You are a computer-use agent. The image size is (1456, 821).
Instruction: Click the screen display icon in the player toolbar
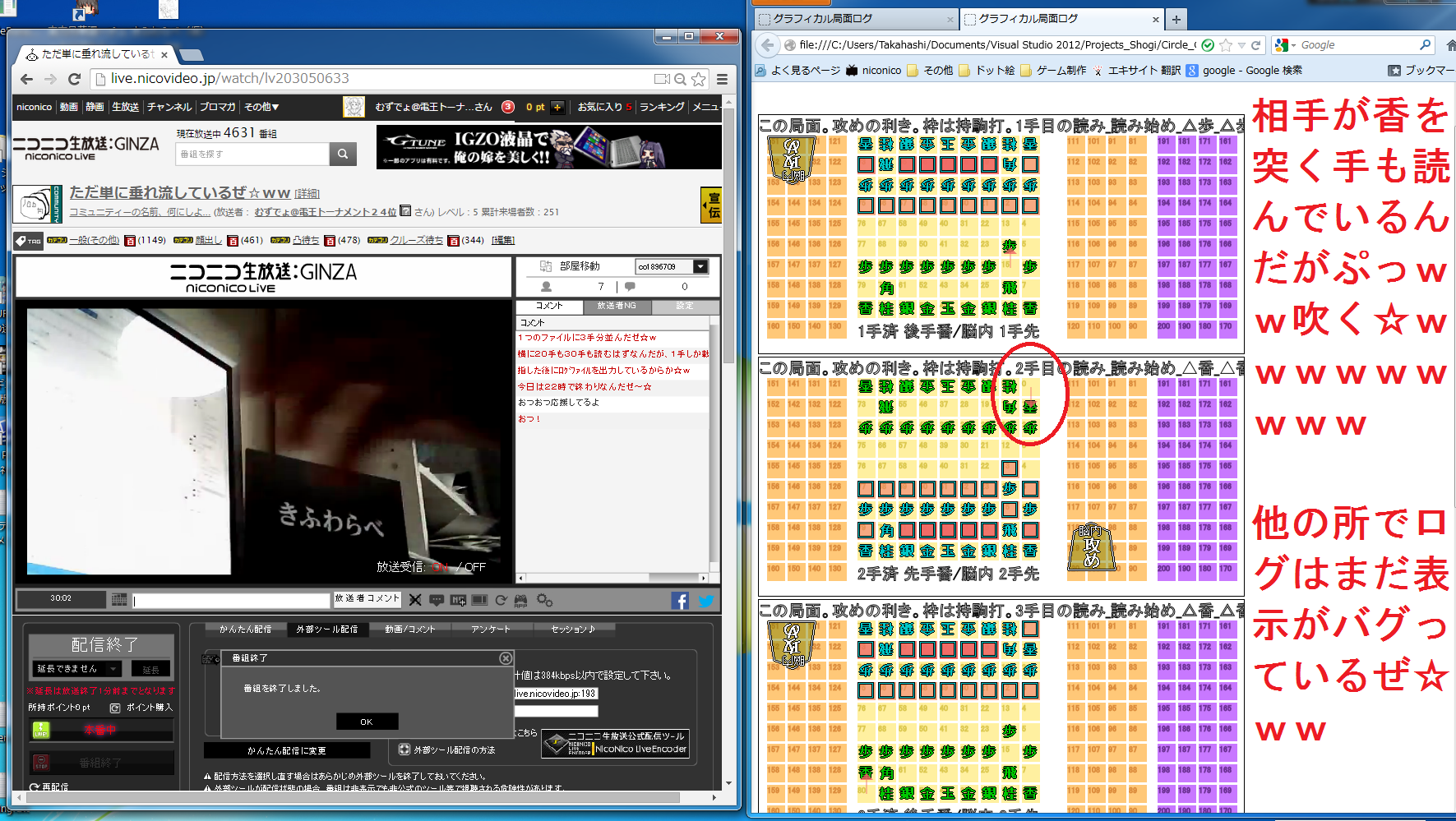(479, 601)
